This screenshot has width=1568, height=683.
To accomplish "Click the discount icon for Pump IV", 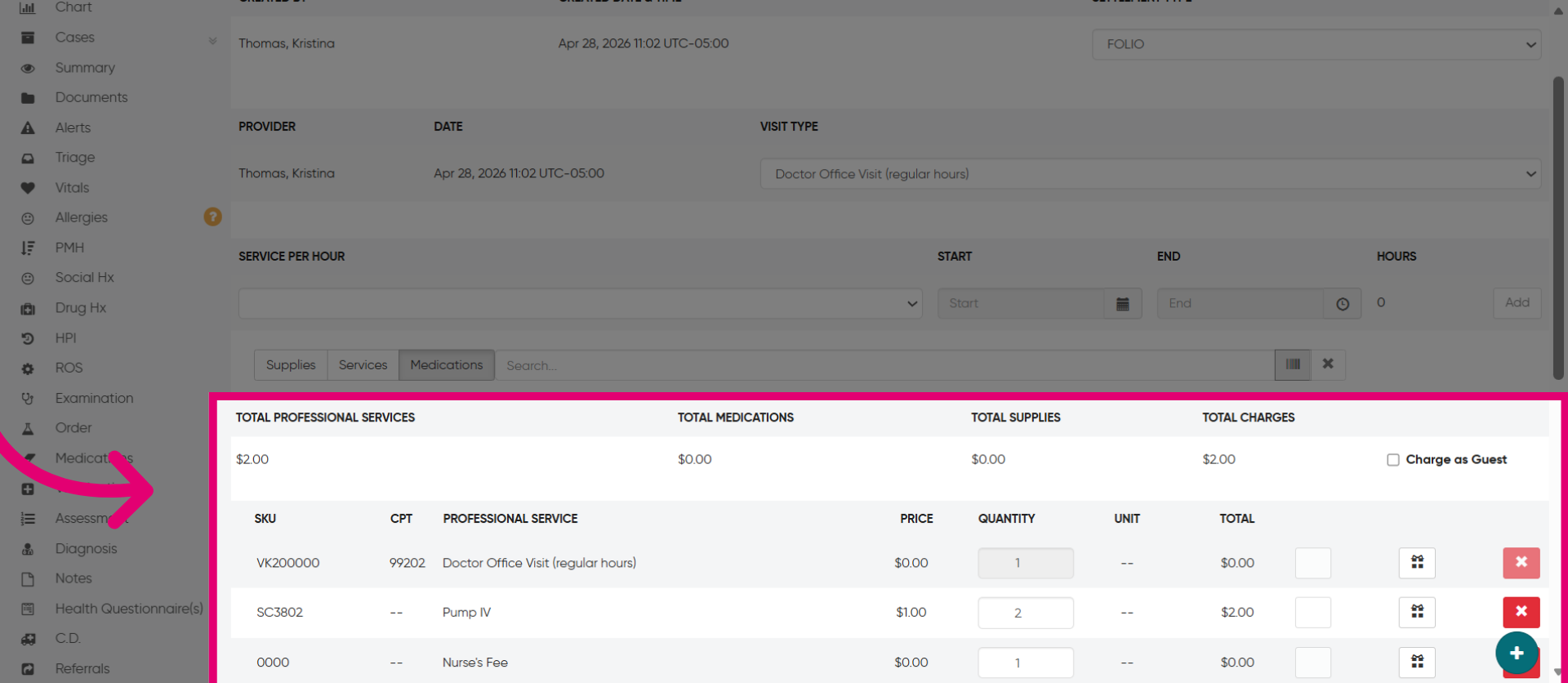I will click(1417, 612).
